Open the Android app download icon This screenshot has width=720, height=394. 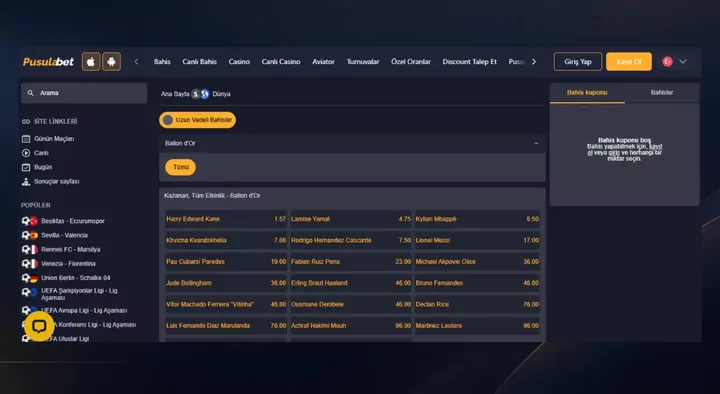(x=112, y=62)
